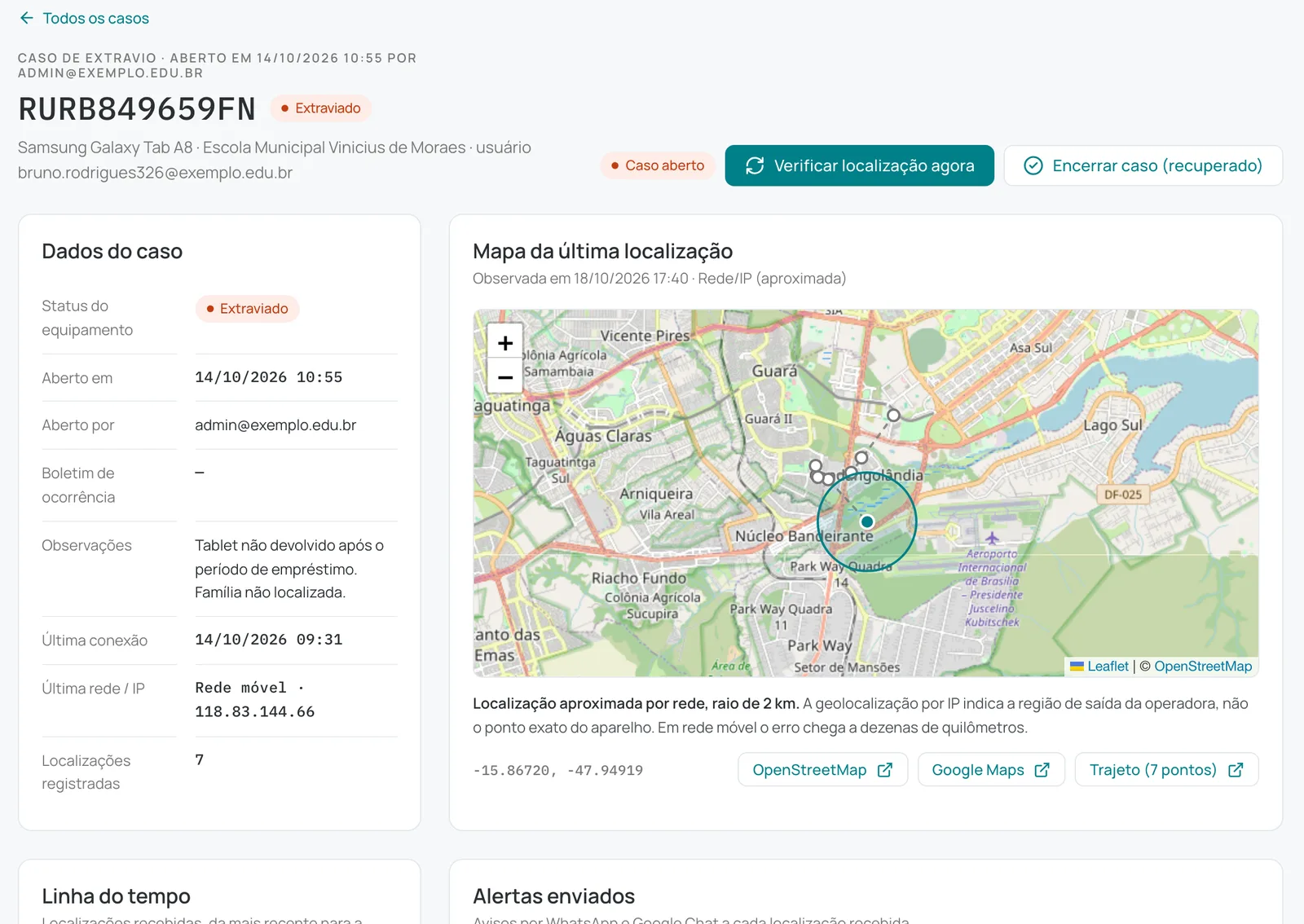Click the Mapa da última localização heading
The width and height of the screenshot is (1304, 924).
(602, 251)
